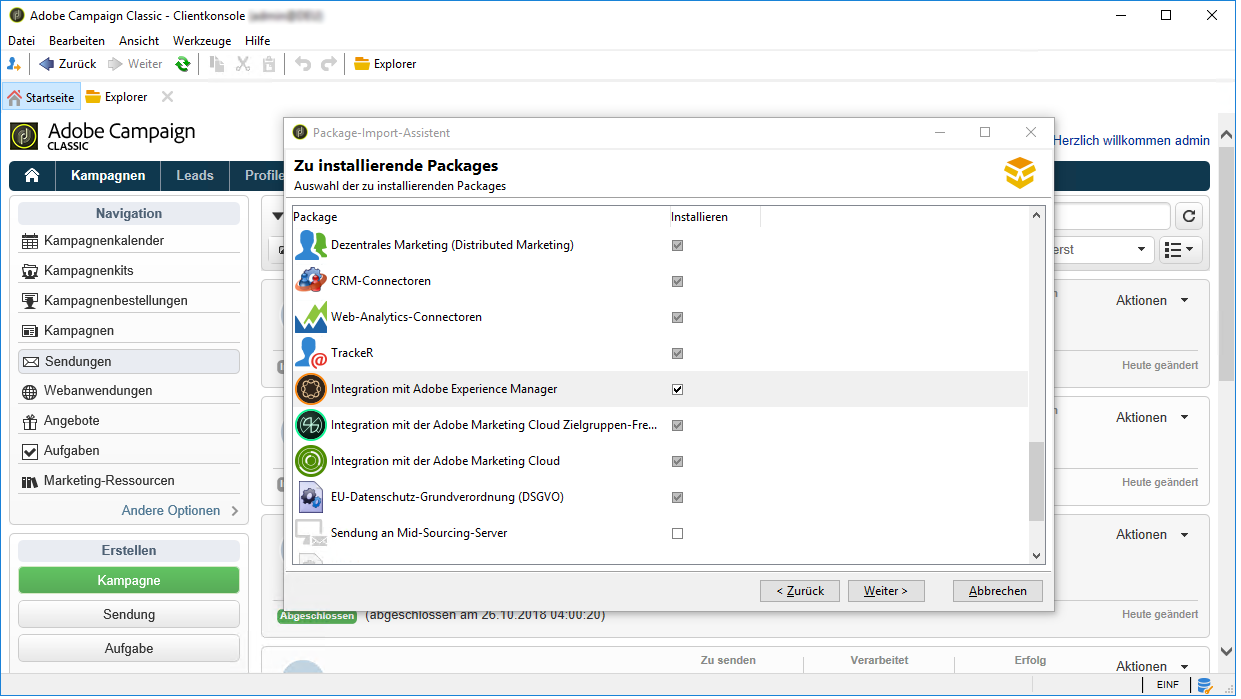Switch to the Explorer tab

(x=116, y=97)
